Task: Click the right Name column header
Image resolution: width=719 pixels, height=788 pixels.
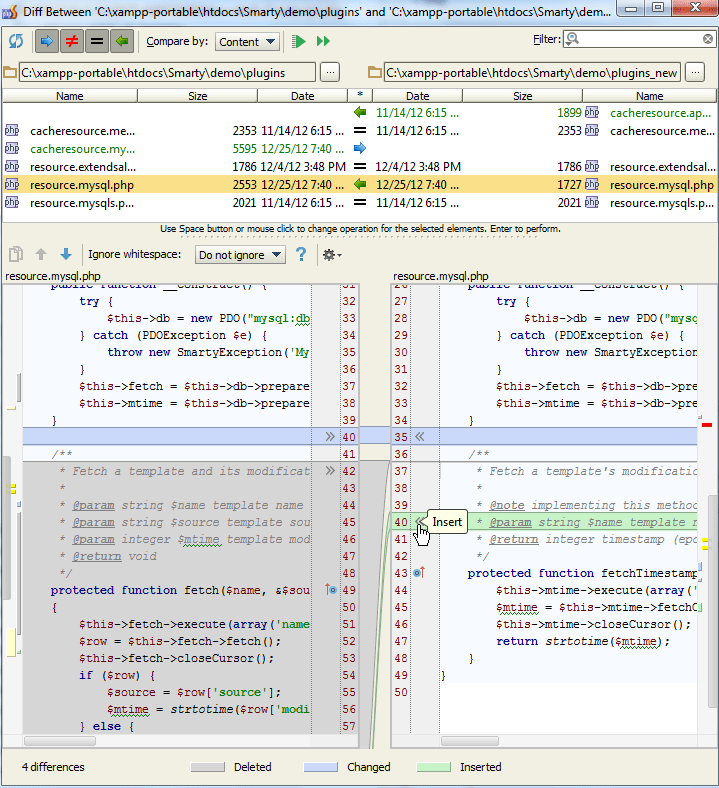Action: point(649,96)
